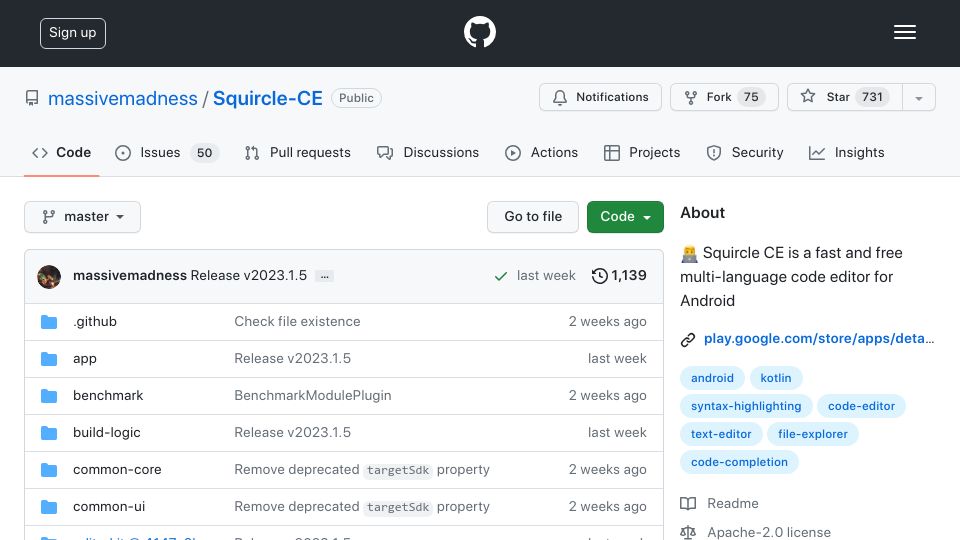
Task: View the 1,139 commits history
Action: coord(619,276)
